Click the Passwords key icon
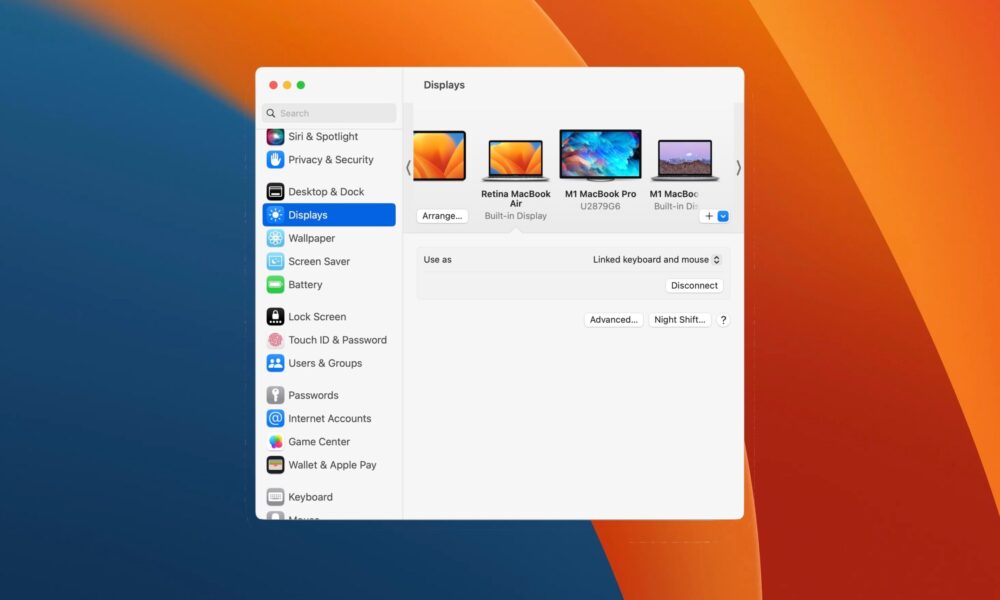 275,395
